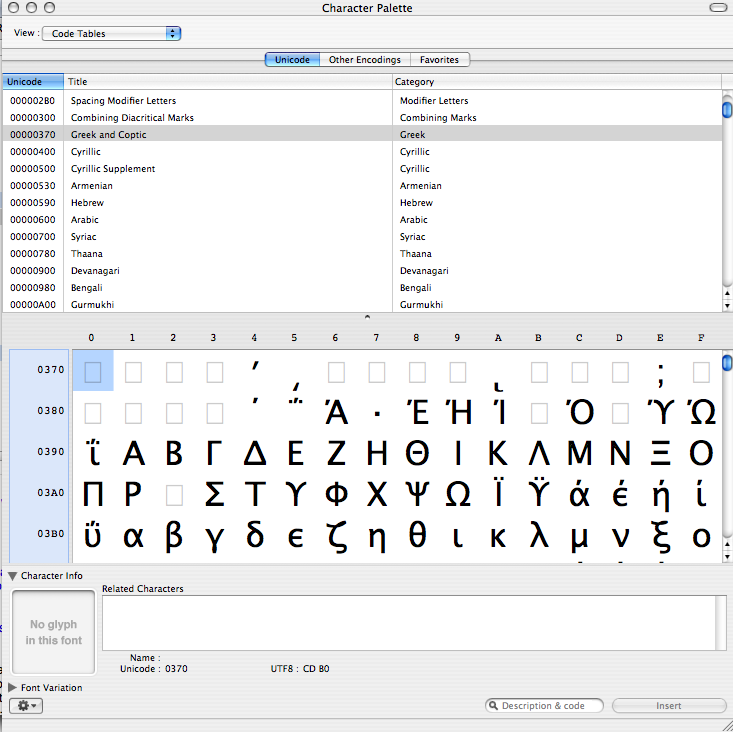Select the Greek and Coptic row
This screenshot has width=733, height=732.
tap(362, 135)
